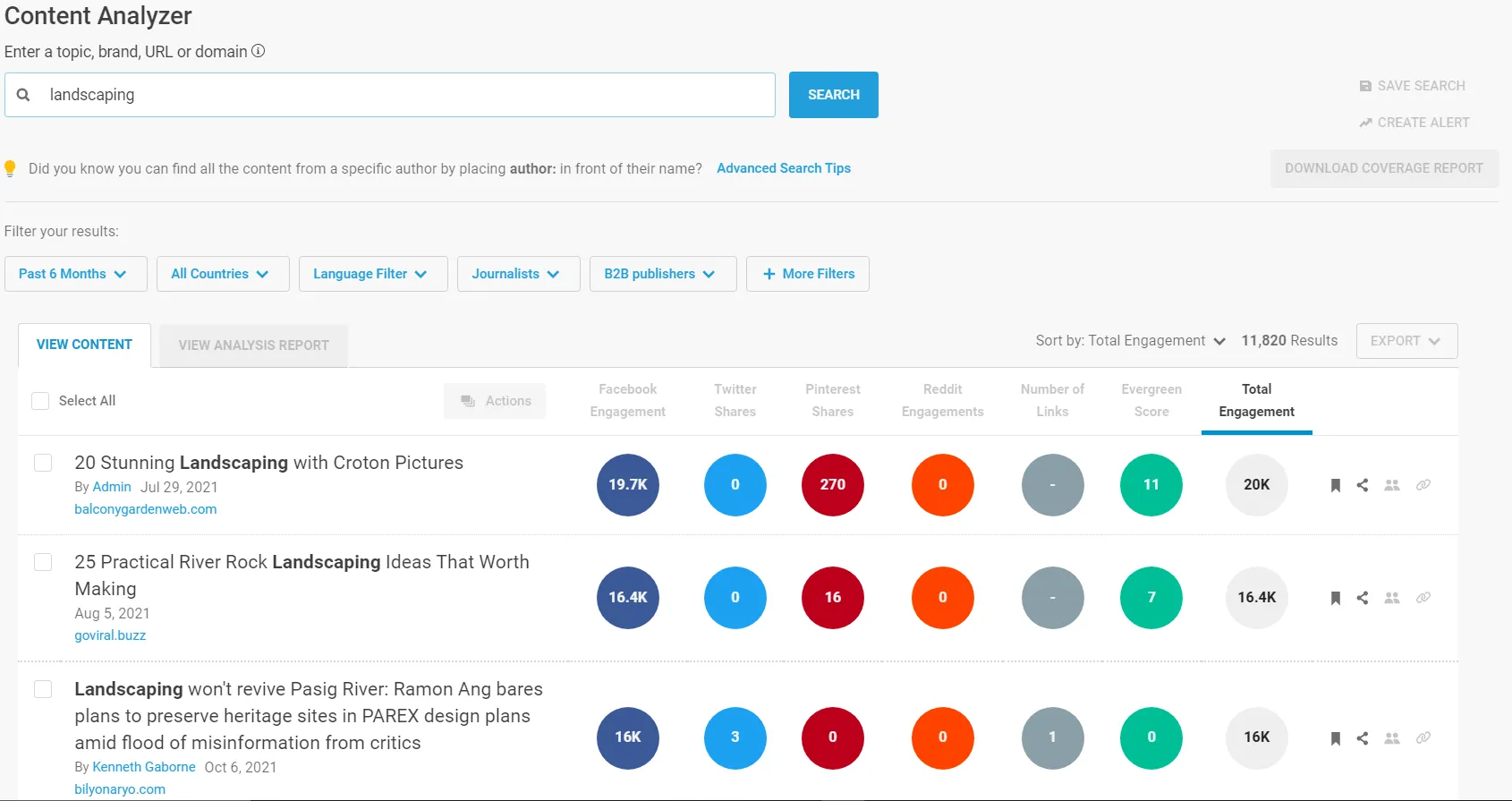This screenshot has height=801, width=1512.
Task: Open Sort by Total Engagement dropdown
Action: click(1131, 341)
